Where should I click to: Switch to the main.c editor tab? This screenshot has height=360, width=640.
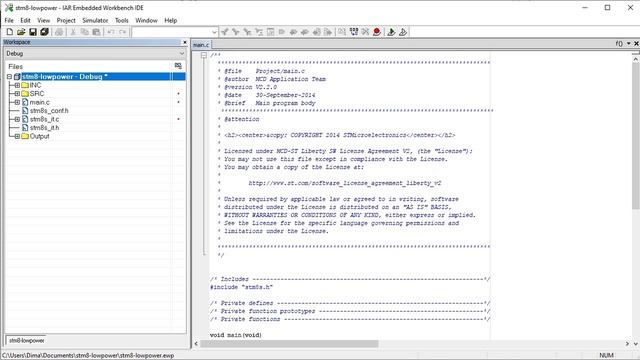[201, 45]
